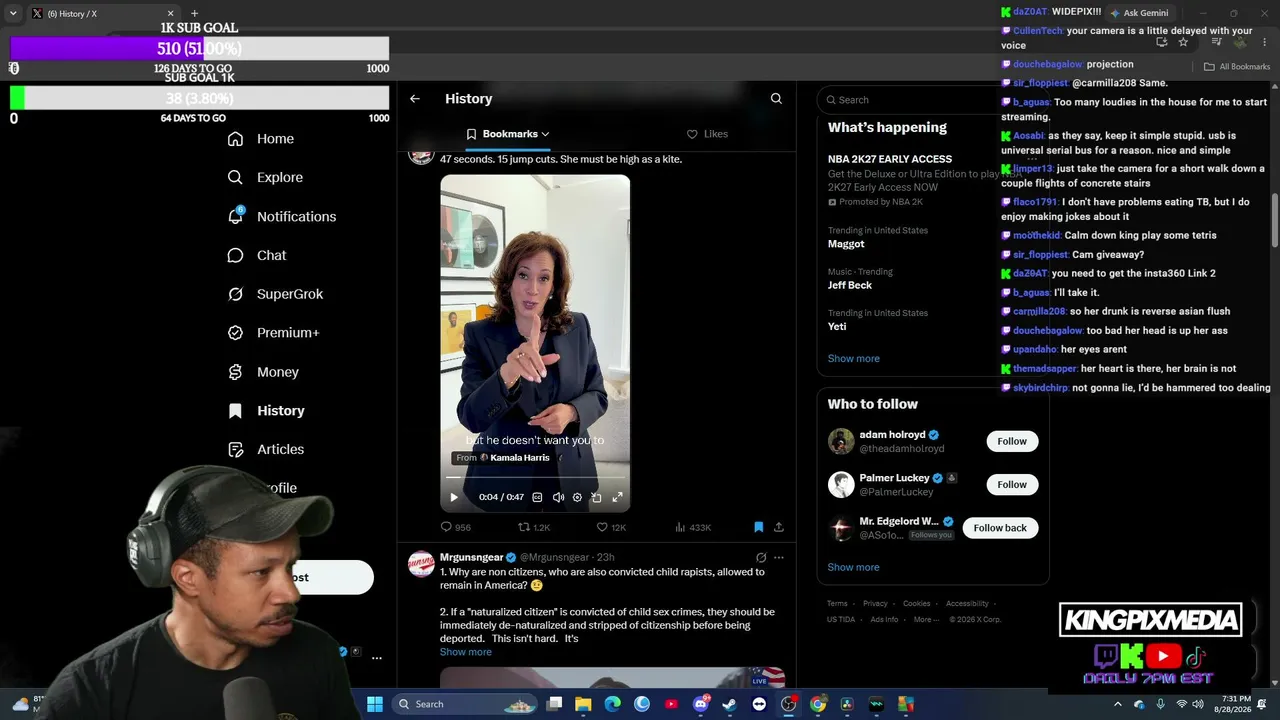Viewport: 1280px width, 720px height.
Task: Expand Mrgunsngear post with Show more
Action: tap(466, 652)
